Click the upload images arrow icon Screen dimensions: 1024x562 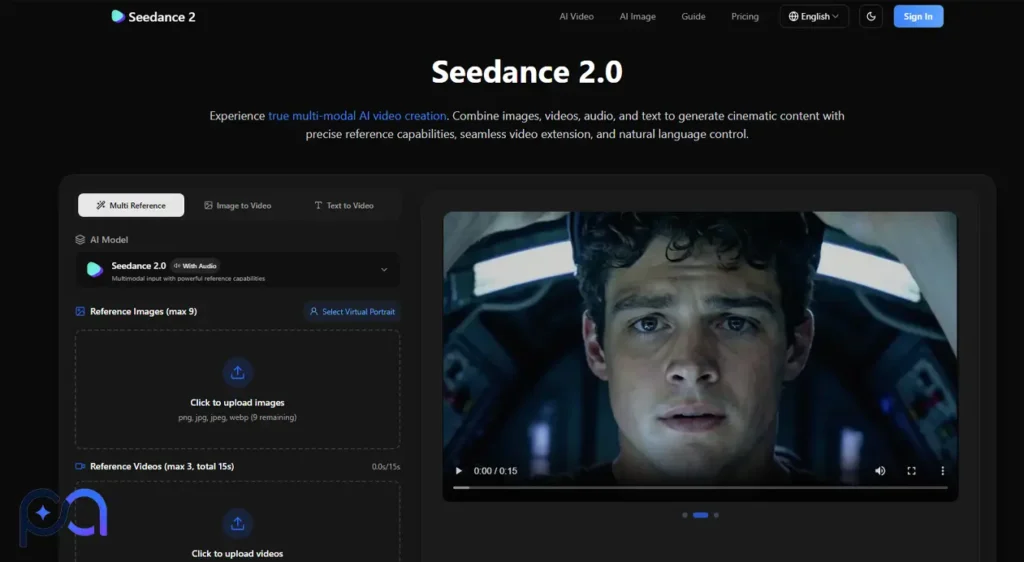[237, 372]
